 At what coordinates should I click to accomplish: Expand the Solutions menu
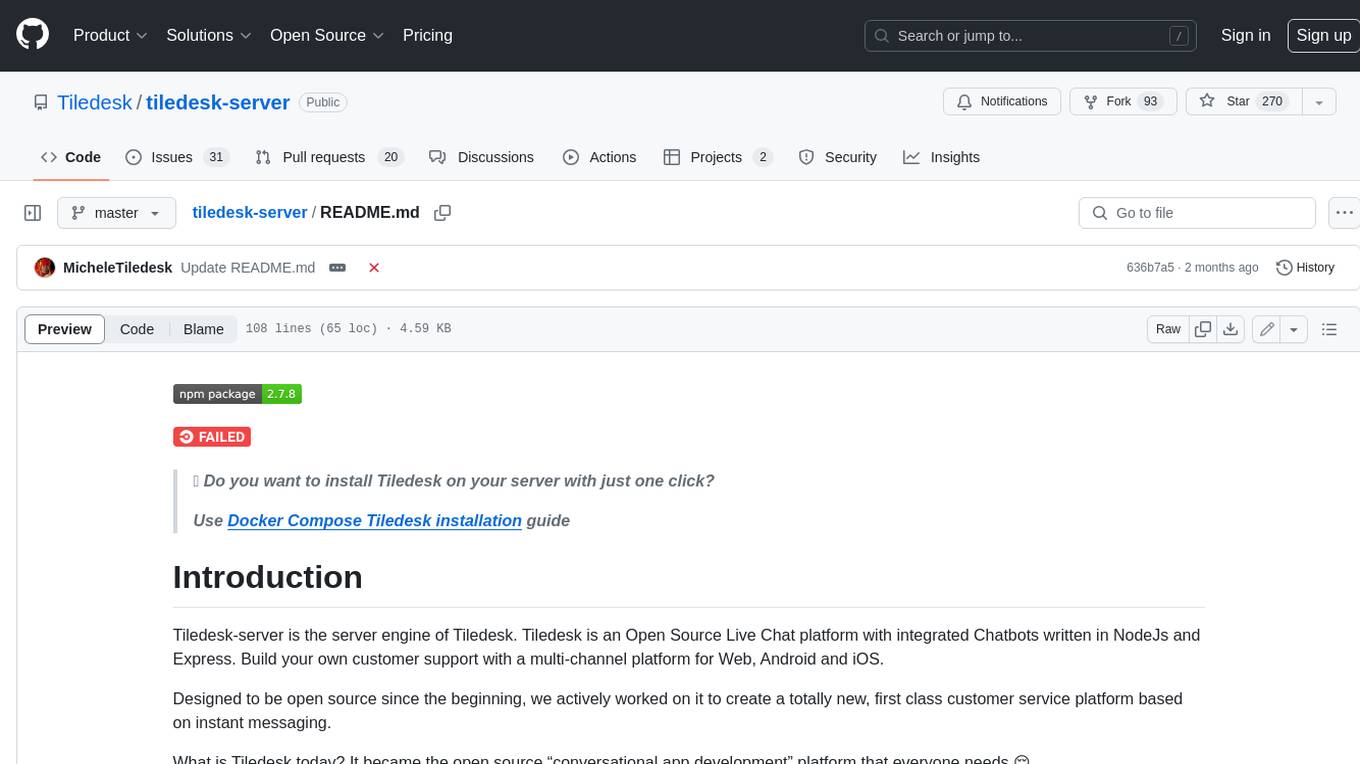point(209,35)
